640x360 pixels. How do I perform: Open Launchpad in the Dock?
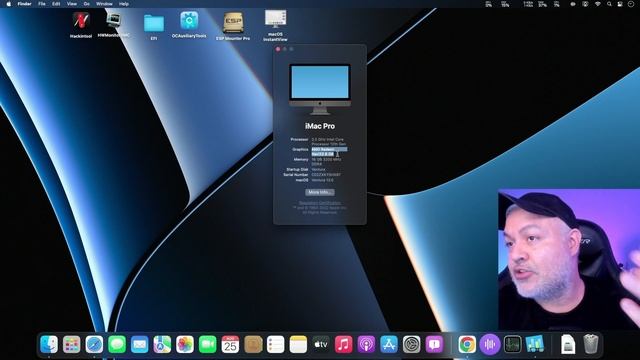click(x=71, y=344)
